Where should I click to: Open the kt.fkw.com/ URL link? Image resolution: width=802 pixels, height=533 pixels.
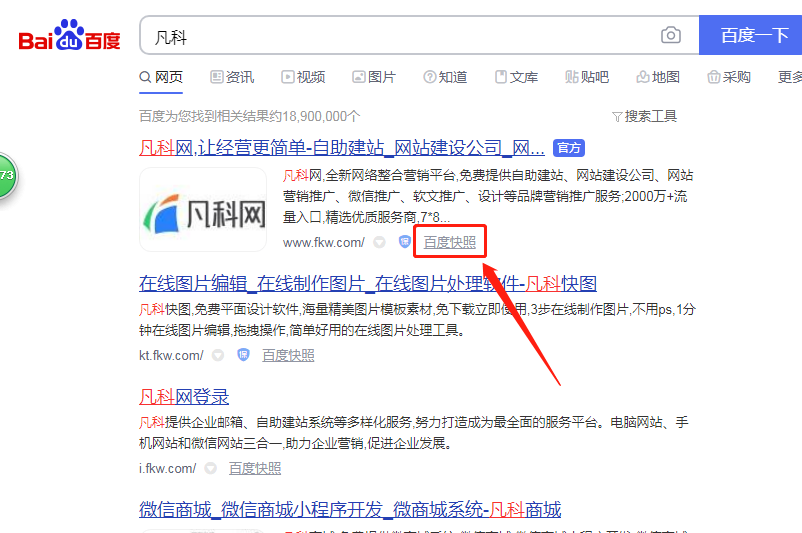(x=171, y=356)
